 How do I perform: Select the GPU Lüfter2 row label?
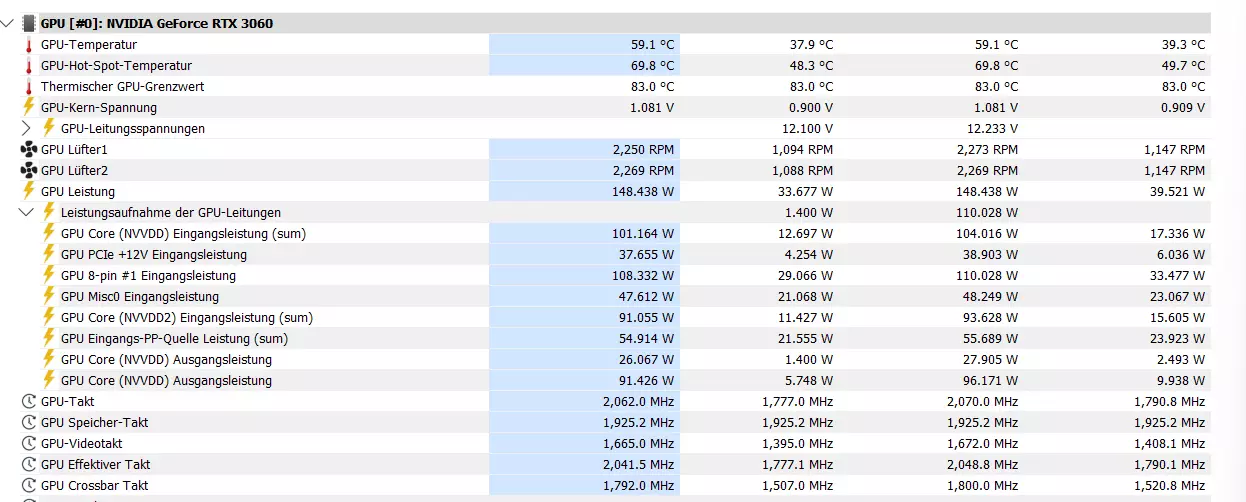coord(74,170)
